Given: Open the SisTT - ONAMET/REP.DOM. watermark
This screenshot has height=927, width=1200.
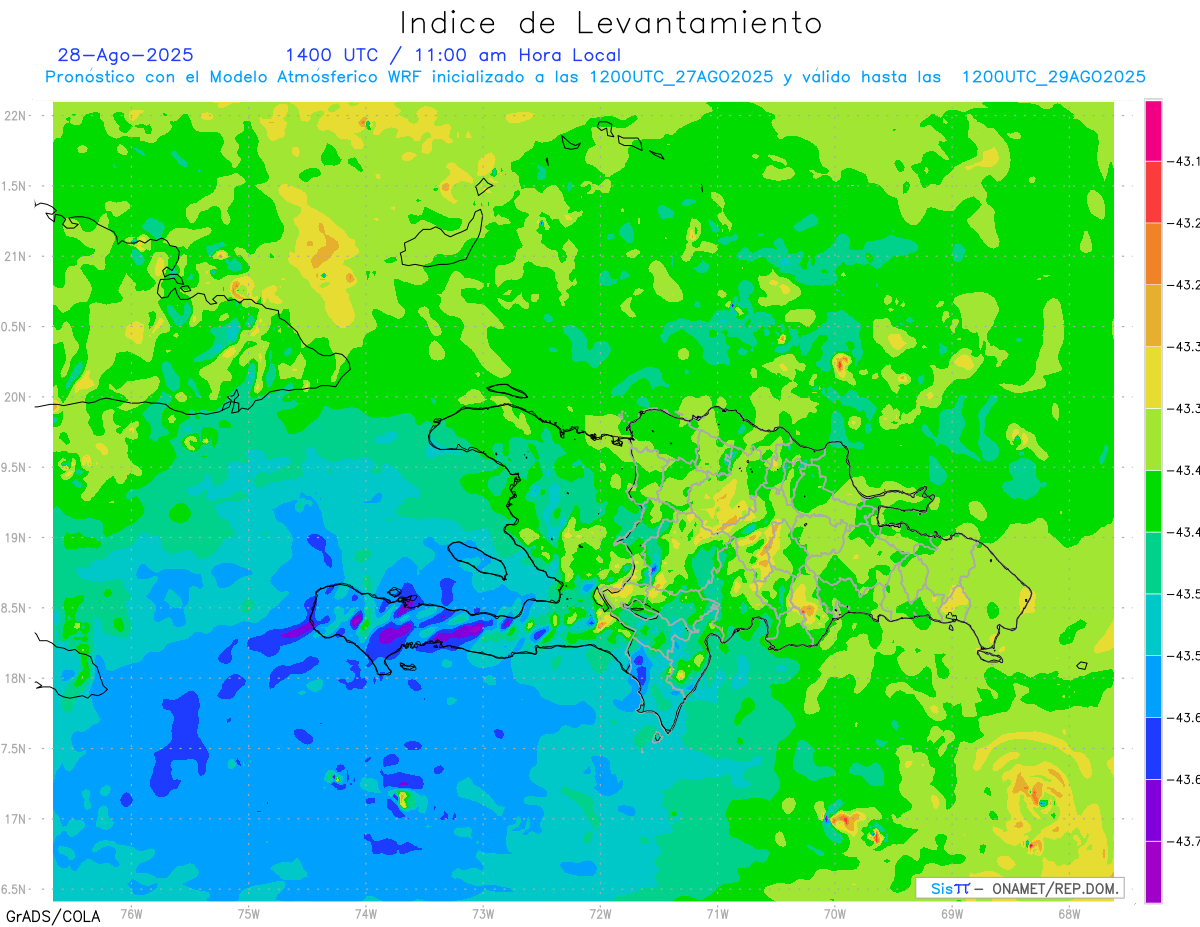Looking at the screenshot, I should coord(1019,888).
